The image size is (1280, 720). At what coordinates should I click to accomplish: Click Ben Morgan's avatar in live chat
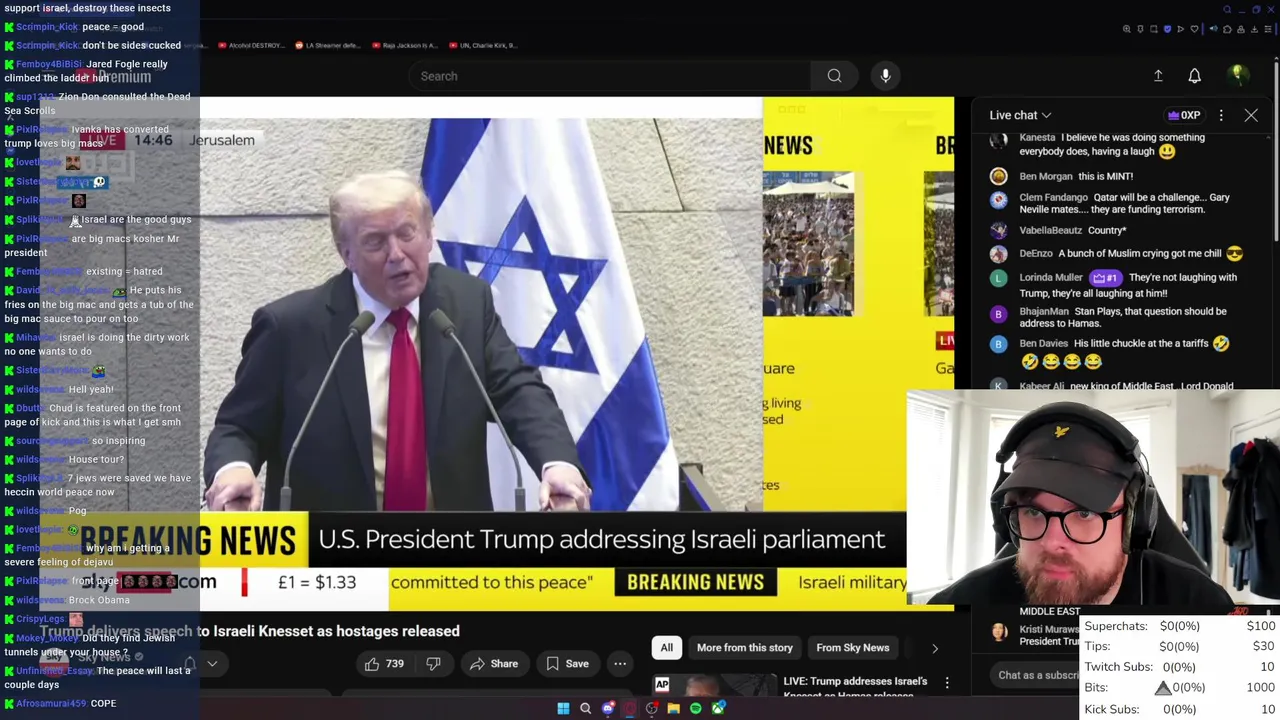tap(998, 177)
